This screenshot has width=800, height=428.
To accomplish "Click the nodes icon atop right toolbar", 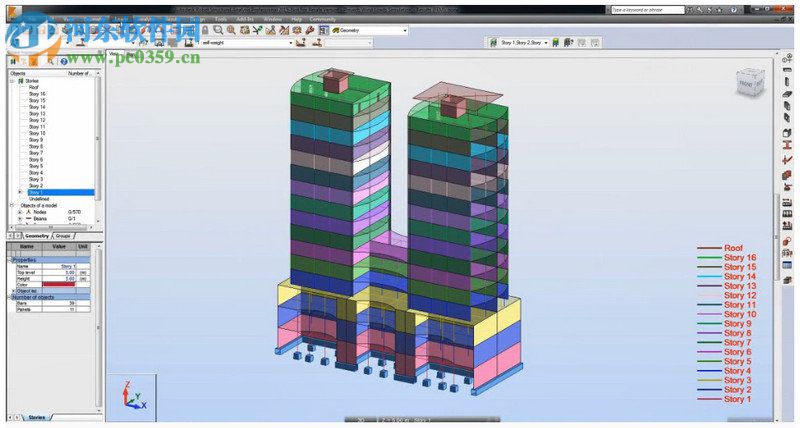I will point(787,59).
